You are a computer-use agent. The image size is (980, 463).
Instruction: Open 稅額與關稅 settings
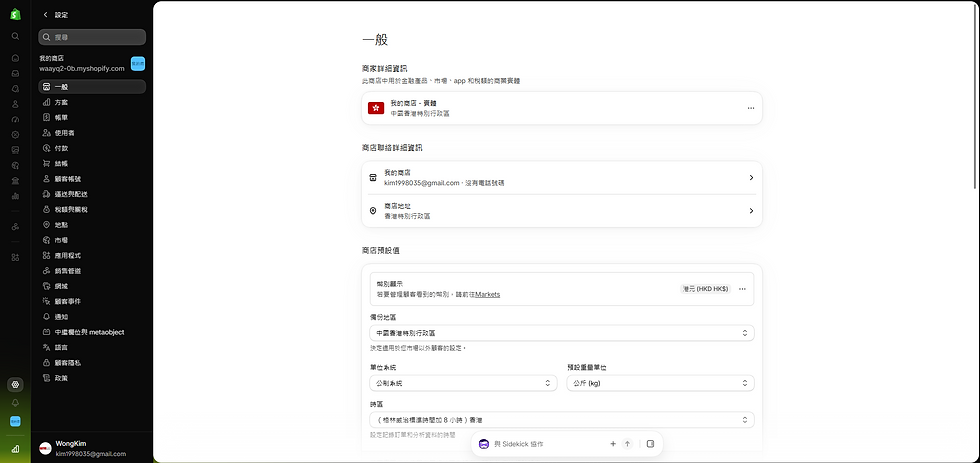click(x=92, y=209)
